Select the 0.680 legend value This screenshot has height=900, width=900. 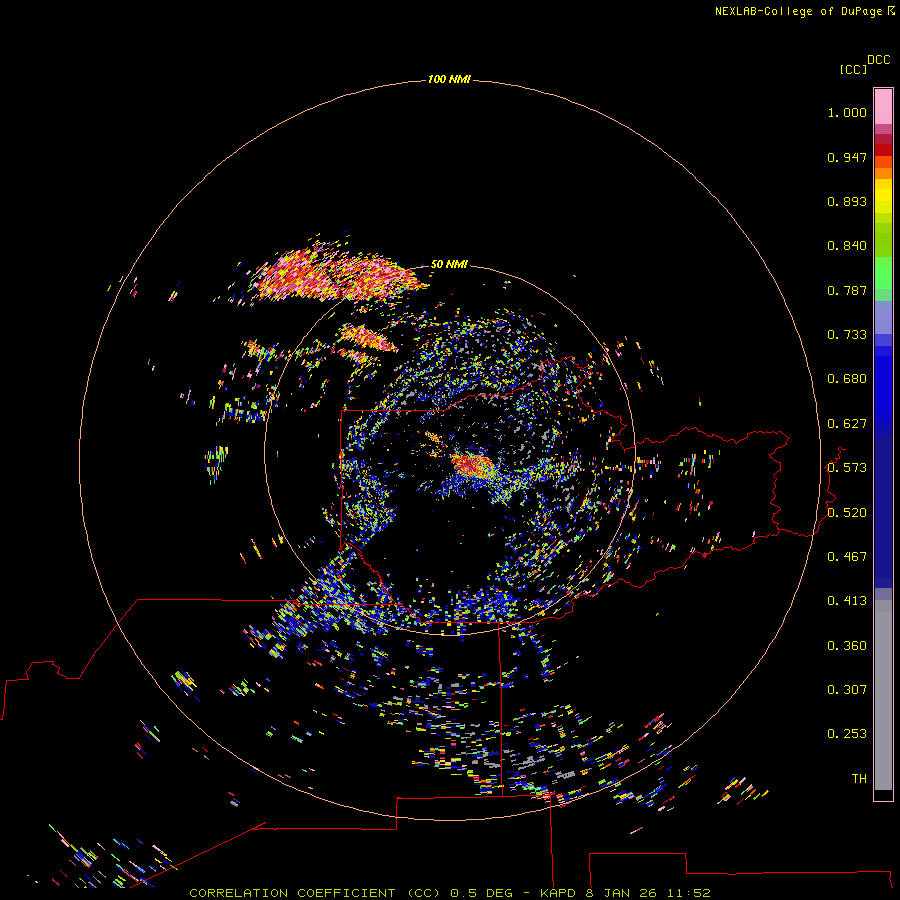[847, 379]
